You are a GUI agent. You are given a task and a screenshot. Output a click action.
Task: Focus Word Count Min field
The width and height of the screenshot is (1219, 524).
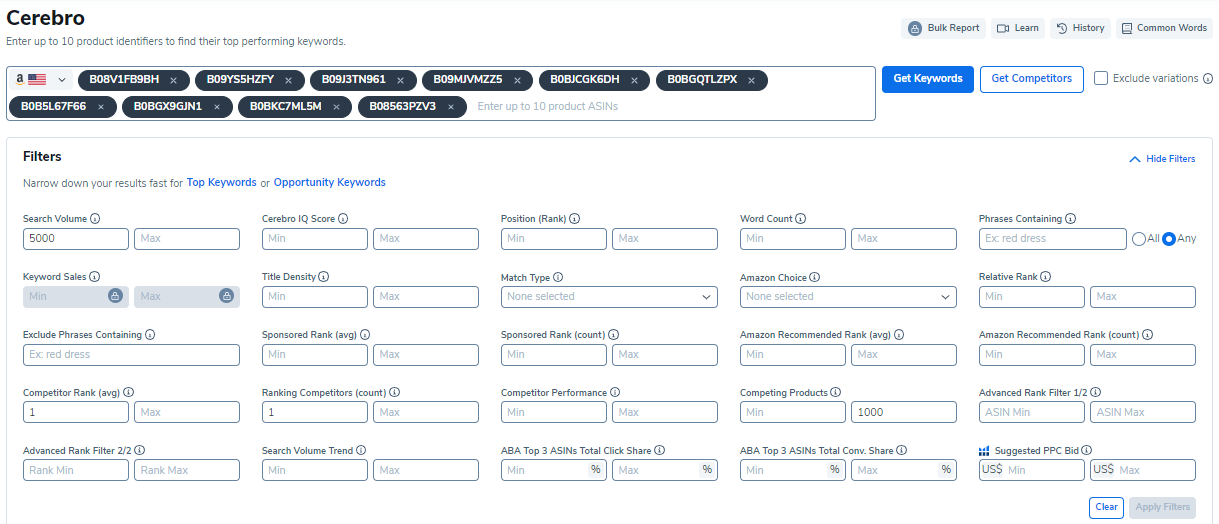click(x=793, y=239)
